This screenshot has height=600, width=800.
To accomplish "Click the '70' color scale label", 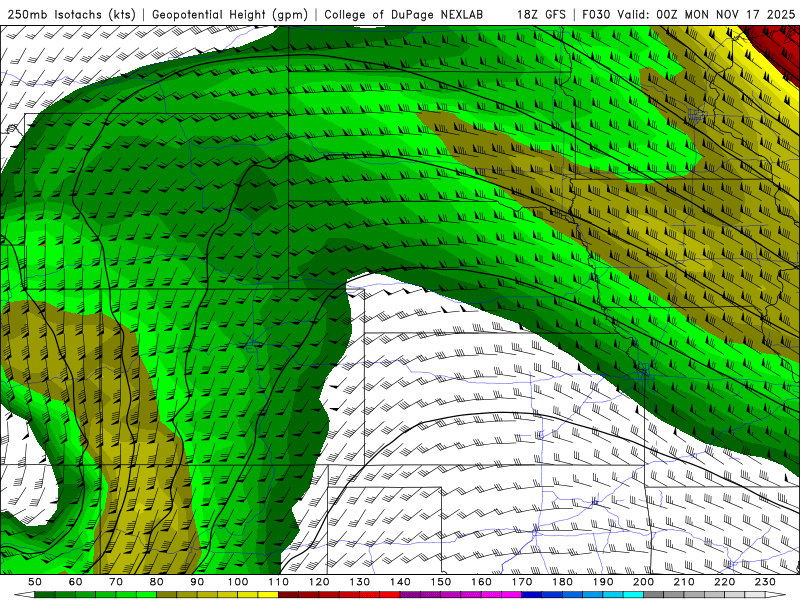I will [x=116, y=582].
